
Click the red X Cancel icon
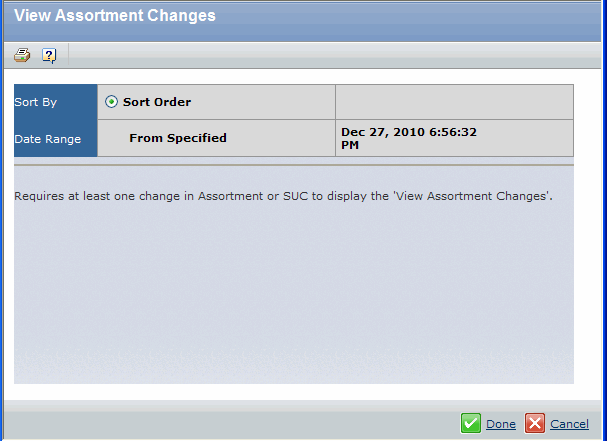(x=535, y=423)
